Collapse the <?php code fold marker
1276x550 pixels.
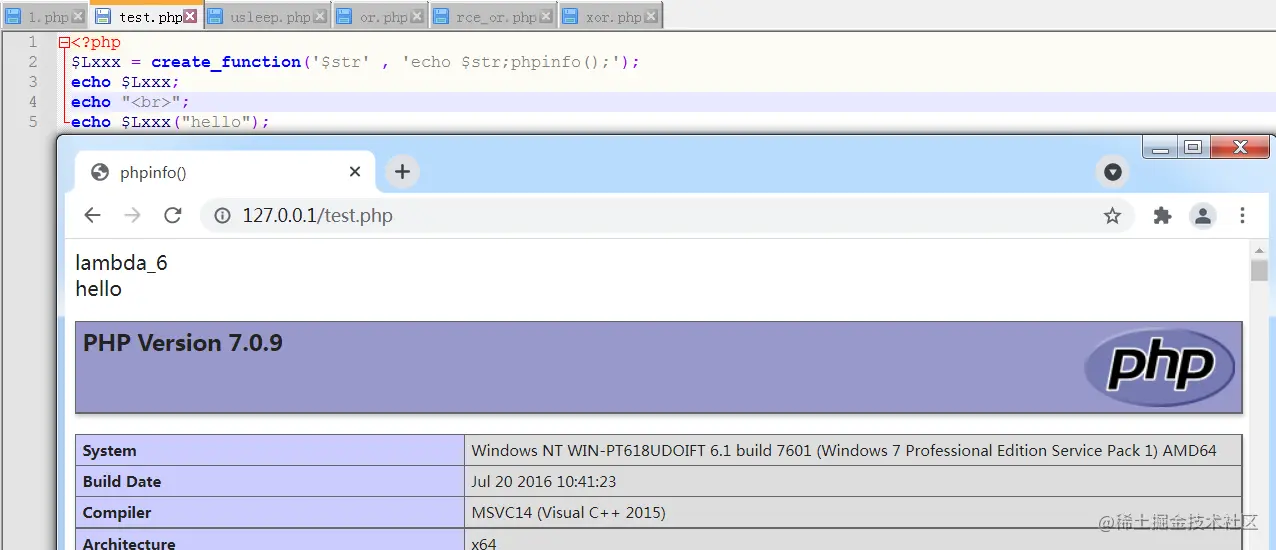click(x=64, y=42)
